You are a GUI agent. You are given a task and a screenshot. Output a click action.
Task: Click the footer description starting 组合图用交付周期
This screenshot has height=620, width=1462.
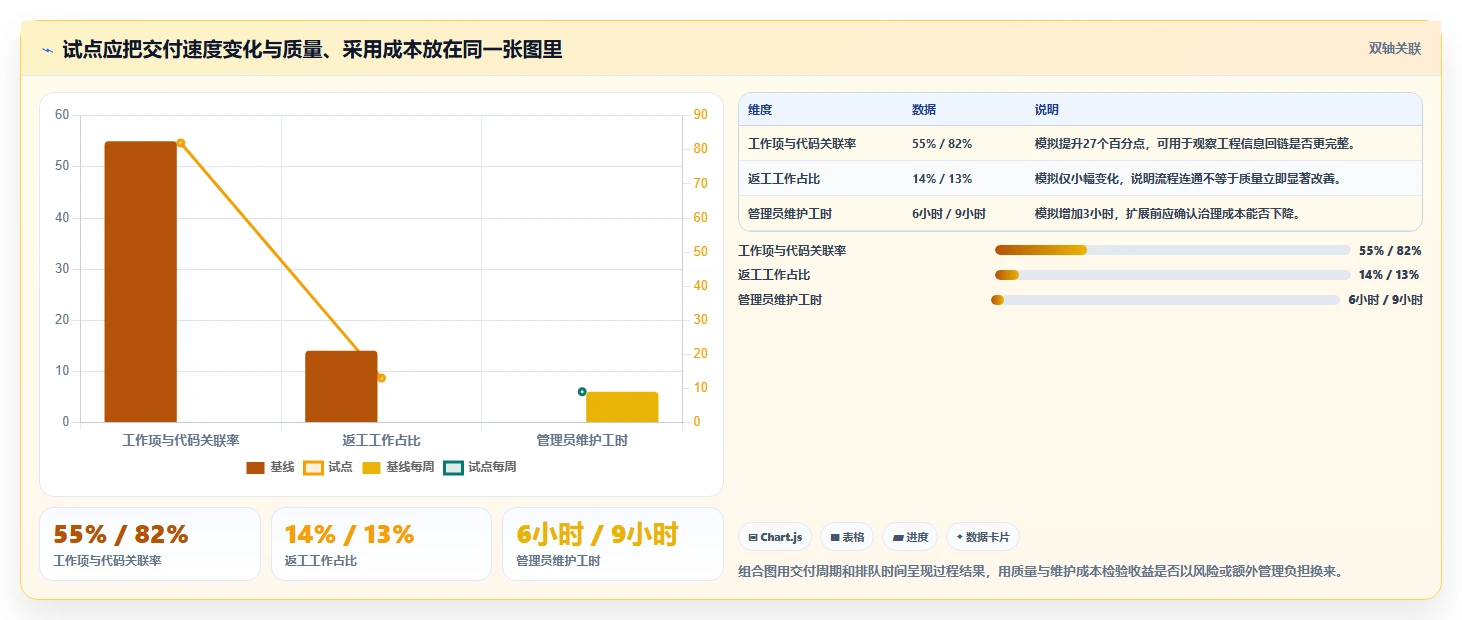[x=1040, y=572]
